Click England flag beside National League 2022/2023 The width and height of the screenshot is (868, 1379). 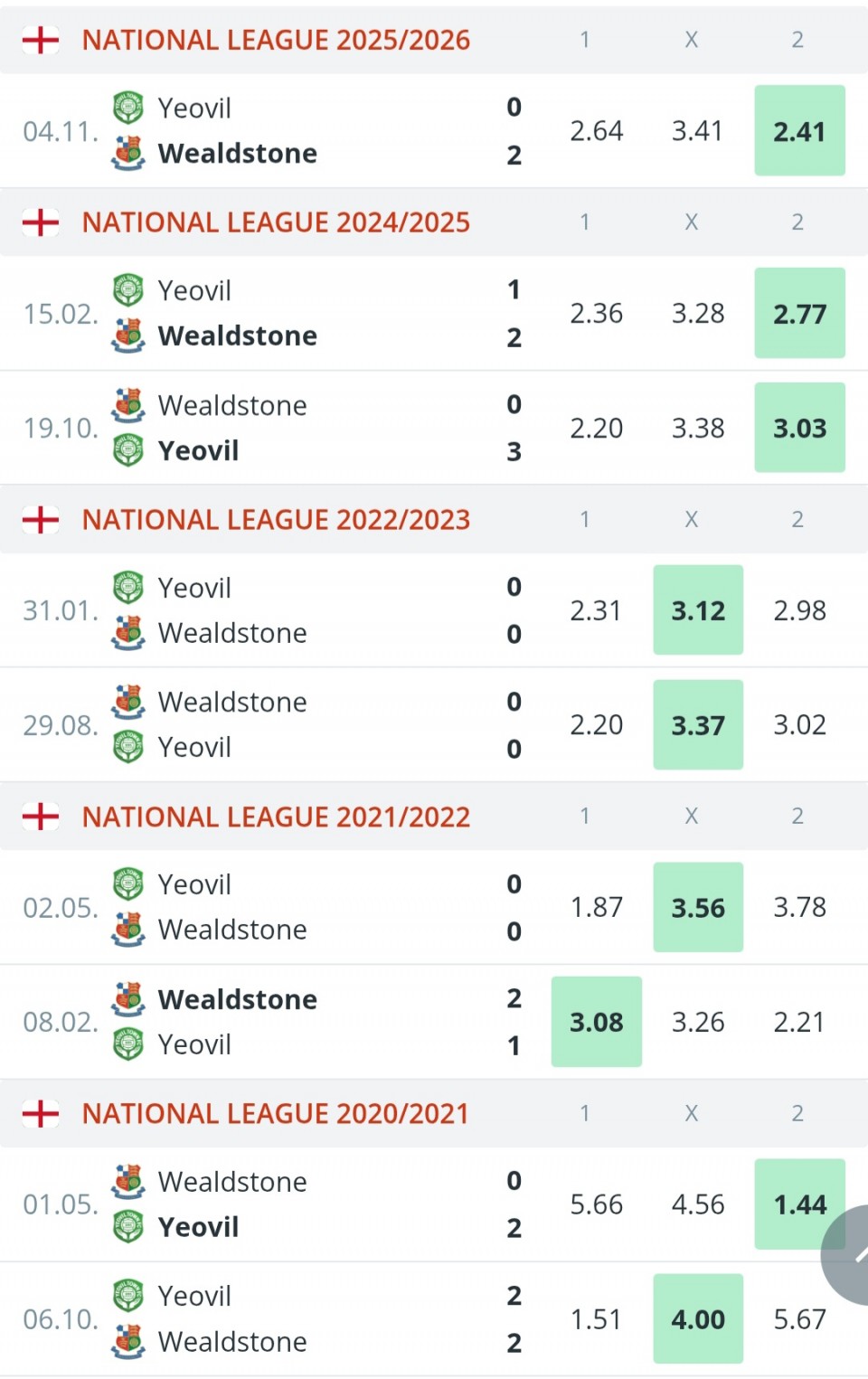click(x=41, y=520)
